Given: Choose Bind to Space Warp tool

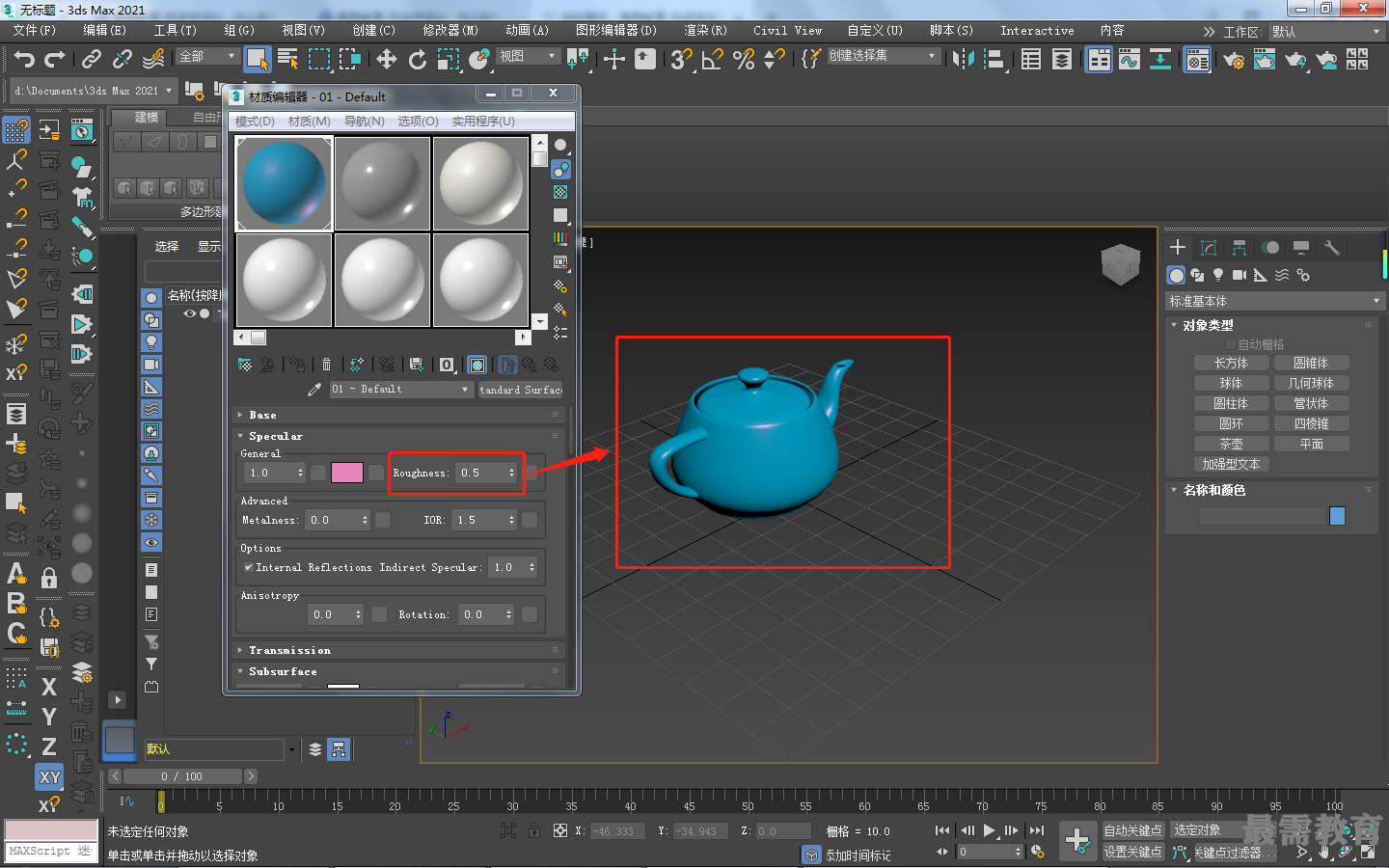Looking at the screenshot, I should pos(153,60).
